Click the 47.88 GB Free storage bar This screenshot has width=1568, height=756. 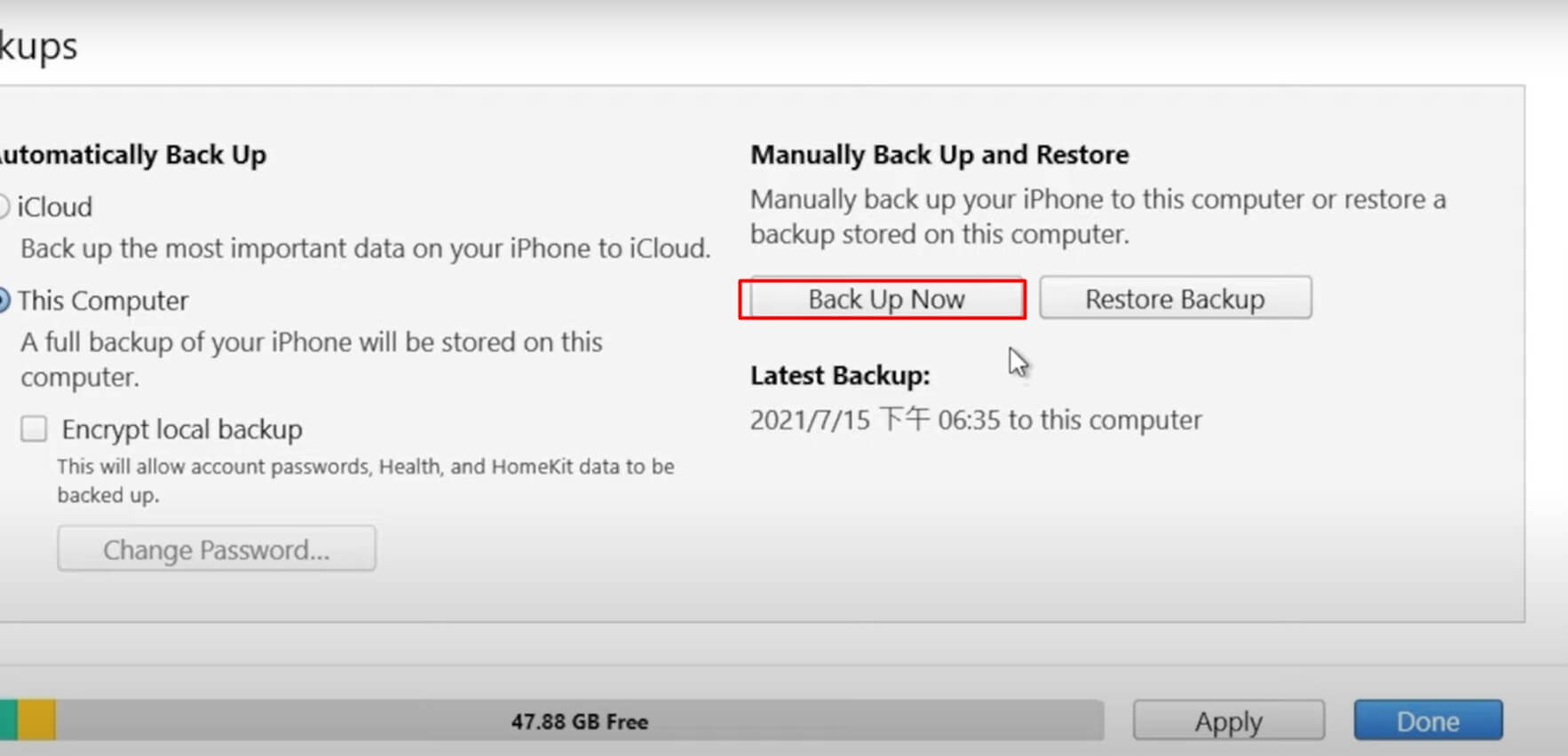[579, 721]
